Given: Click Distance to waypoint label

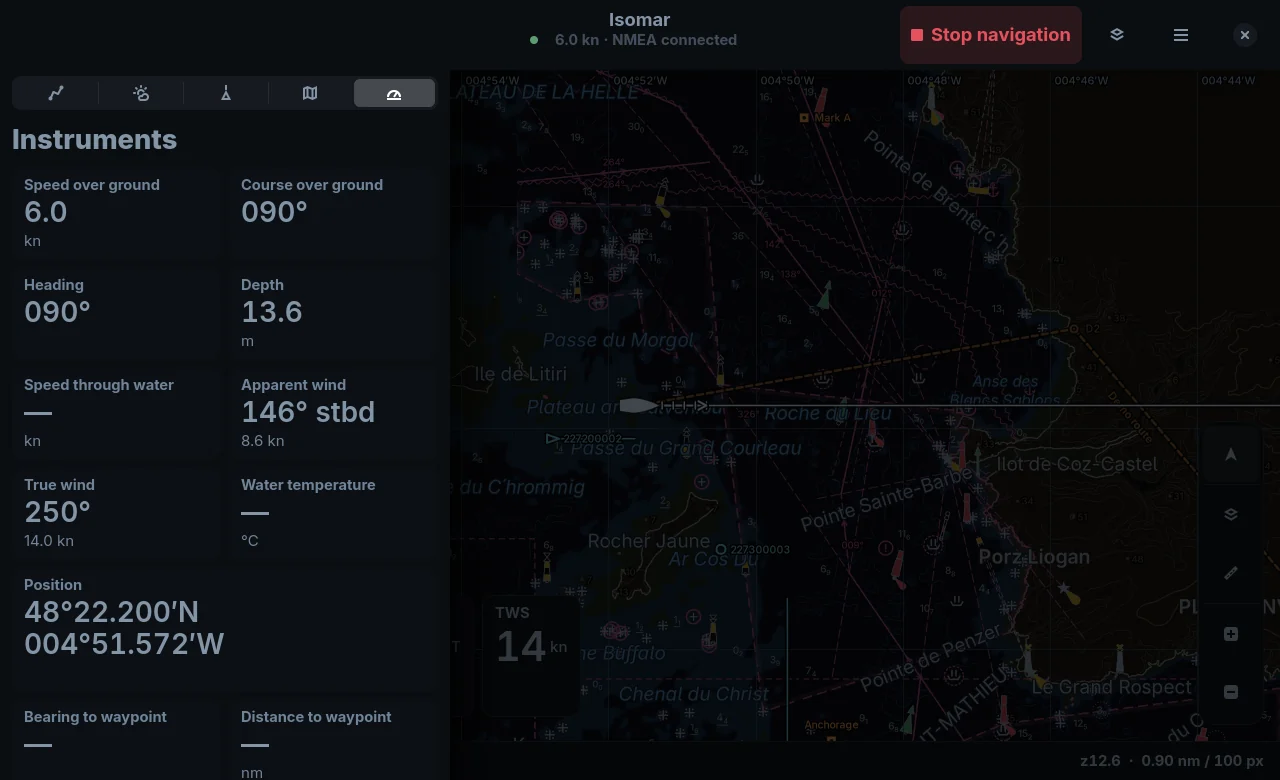Looking at the screenshot, I should [316, 717].
